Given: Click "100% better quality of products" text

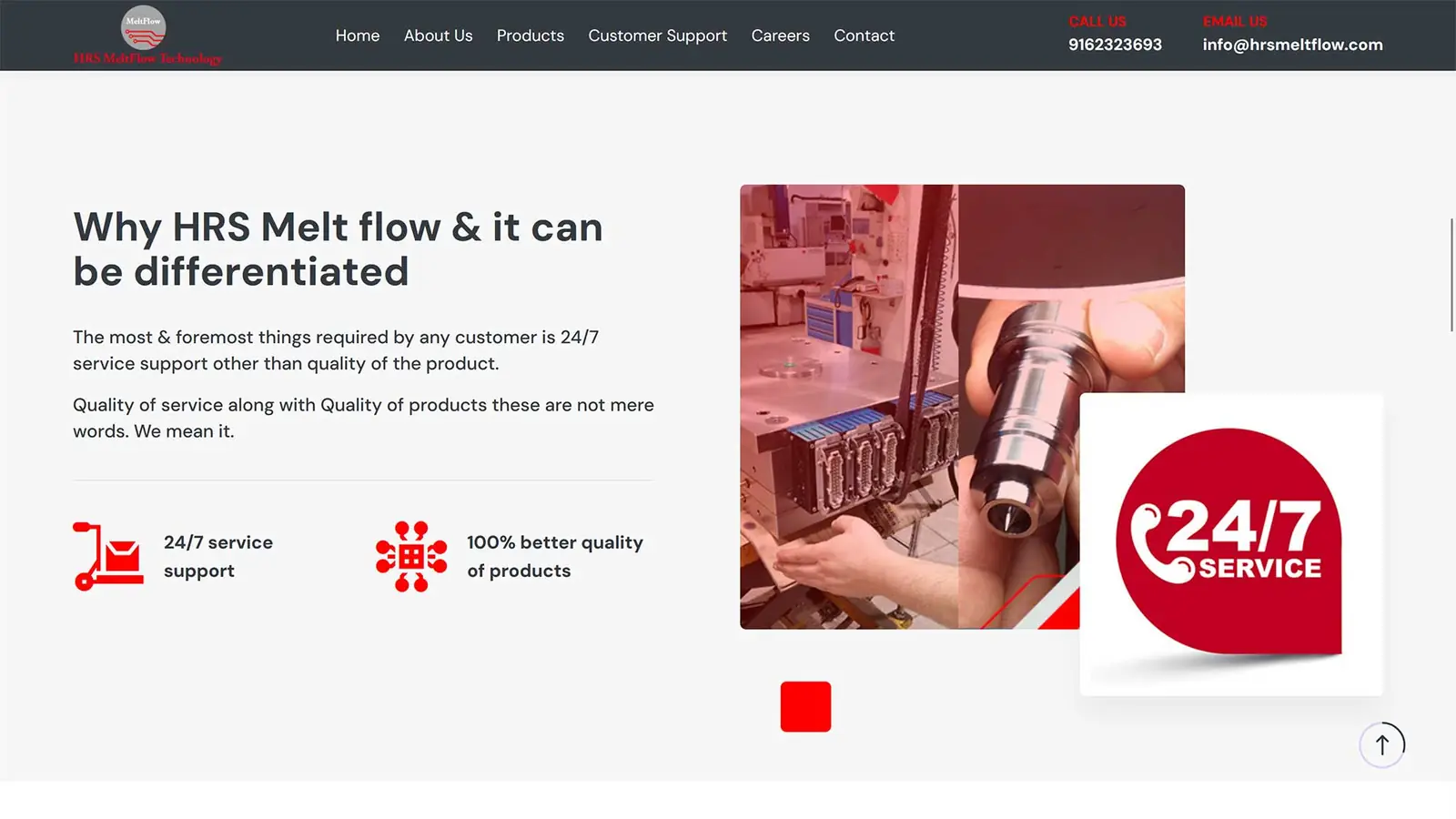Looking at the screenshot, I should (x=555, y=556).
